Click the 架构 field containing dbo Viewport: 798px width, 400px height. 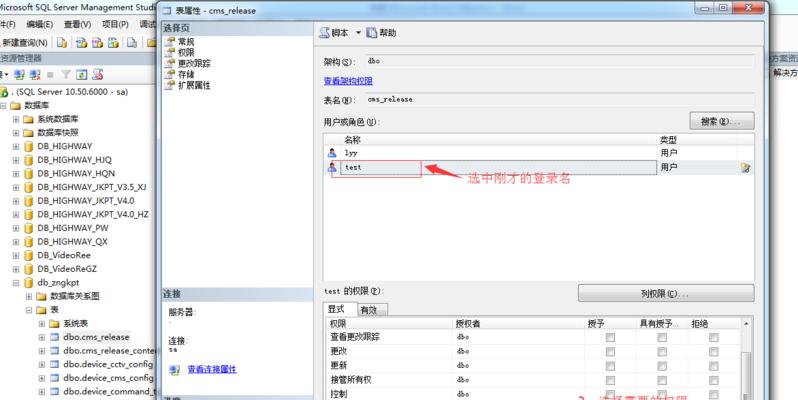point(560,61)
